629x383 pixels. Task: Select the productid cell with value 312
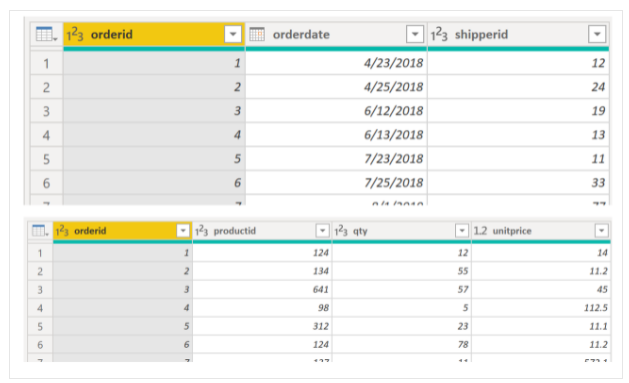pyautogui.click(x=262, y=326)
